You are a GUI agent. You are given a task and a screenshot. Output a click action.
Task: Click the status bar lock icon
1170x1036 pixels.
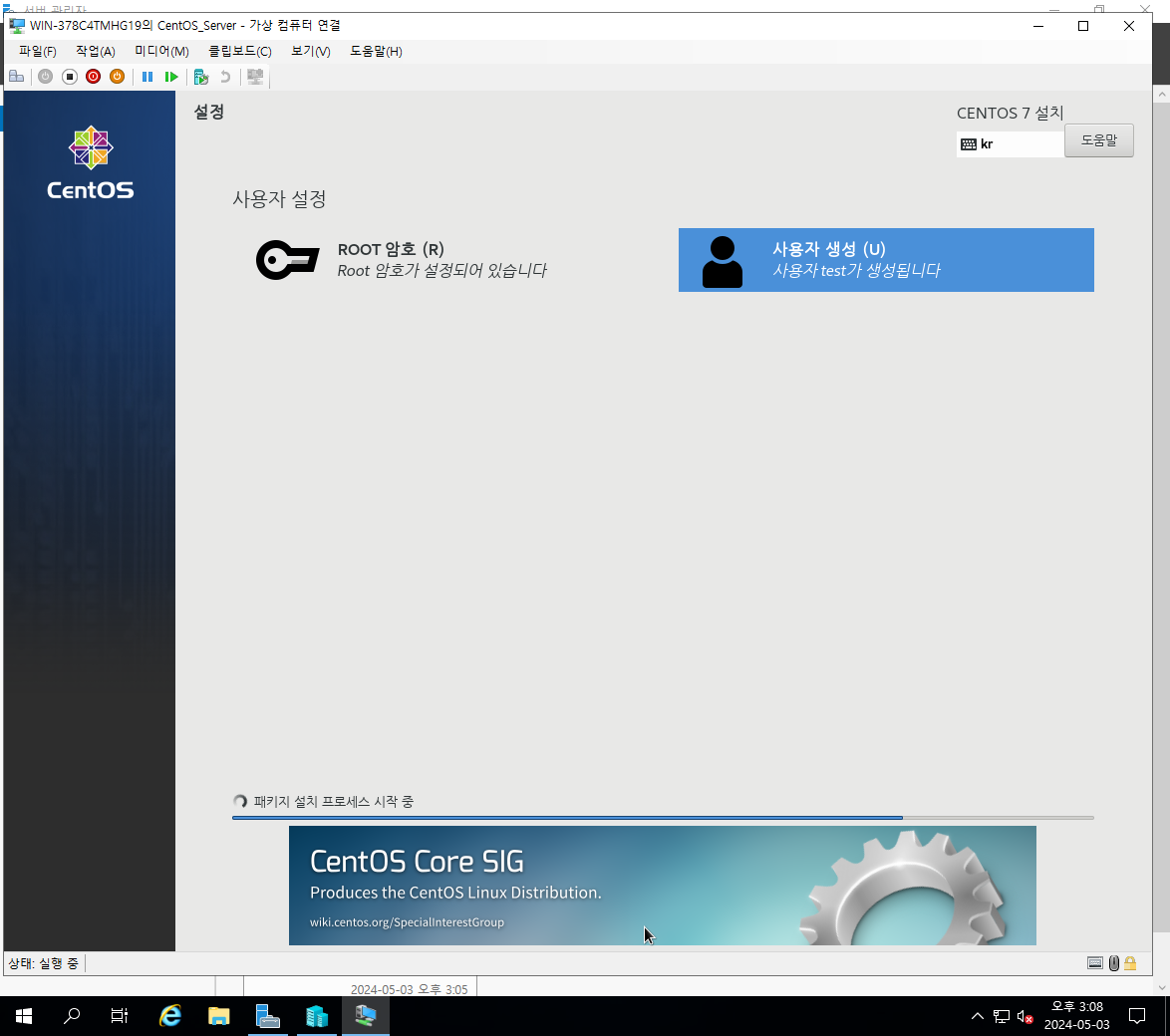click(x=1130, y=963)
